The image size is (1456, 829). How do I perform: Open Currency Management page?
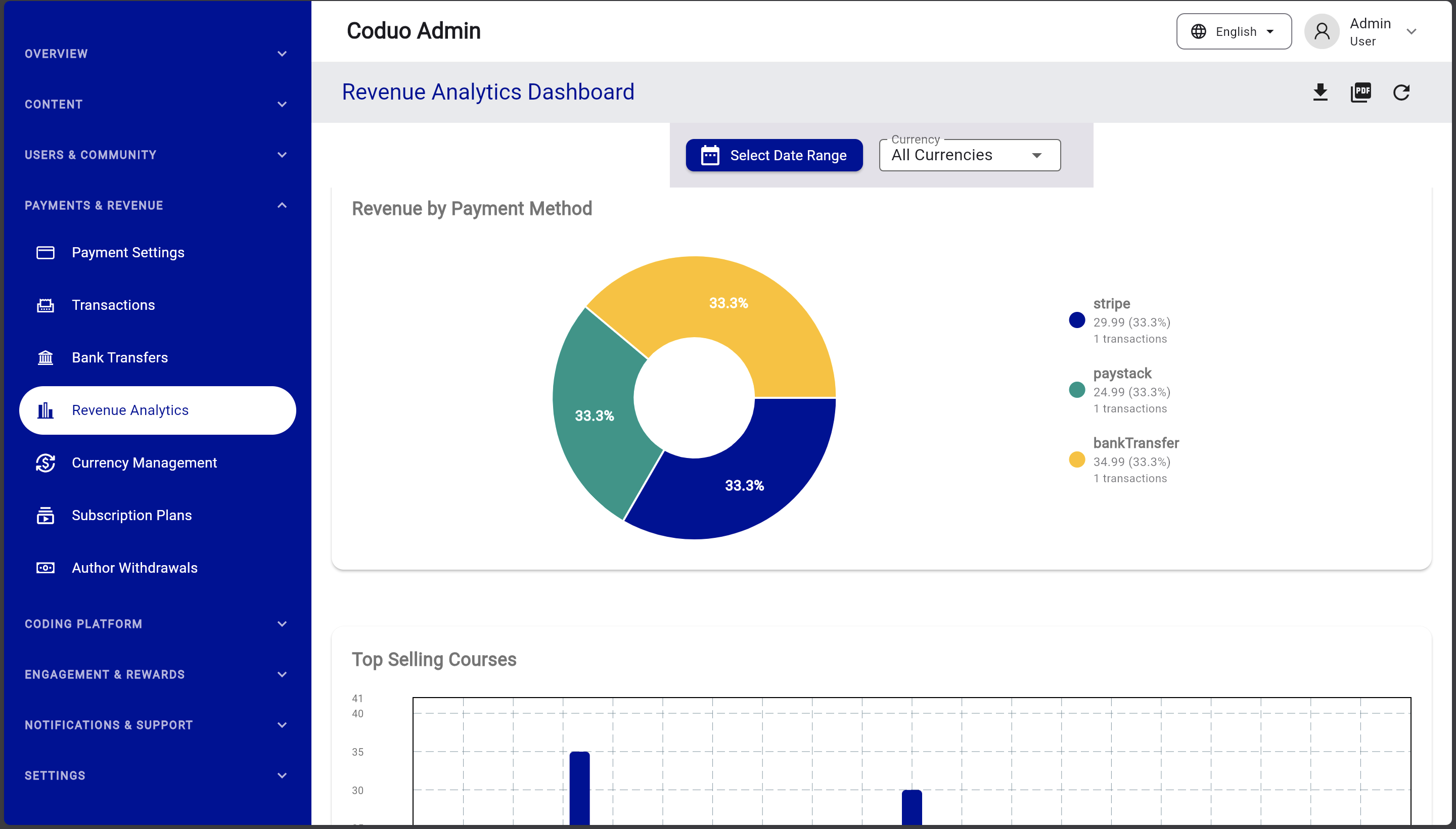(157, 463)
